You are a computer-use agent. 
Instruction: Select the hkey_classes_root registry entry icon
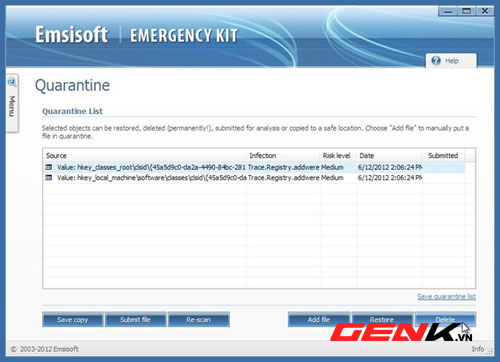[49, 167]
